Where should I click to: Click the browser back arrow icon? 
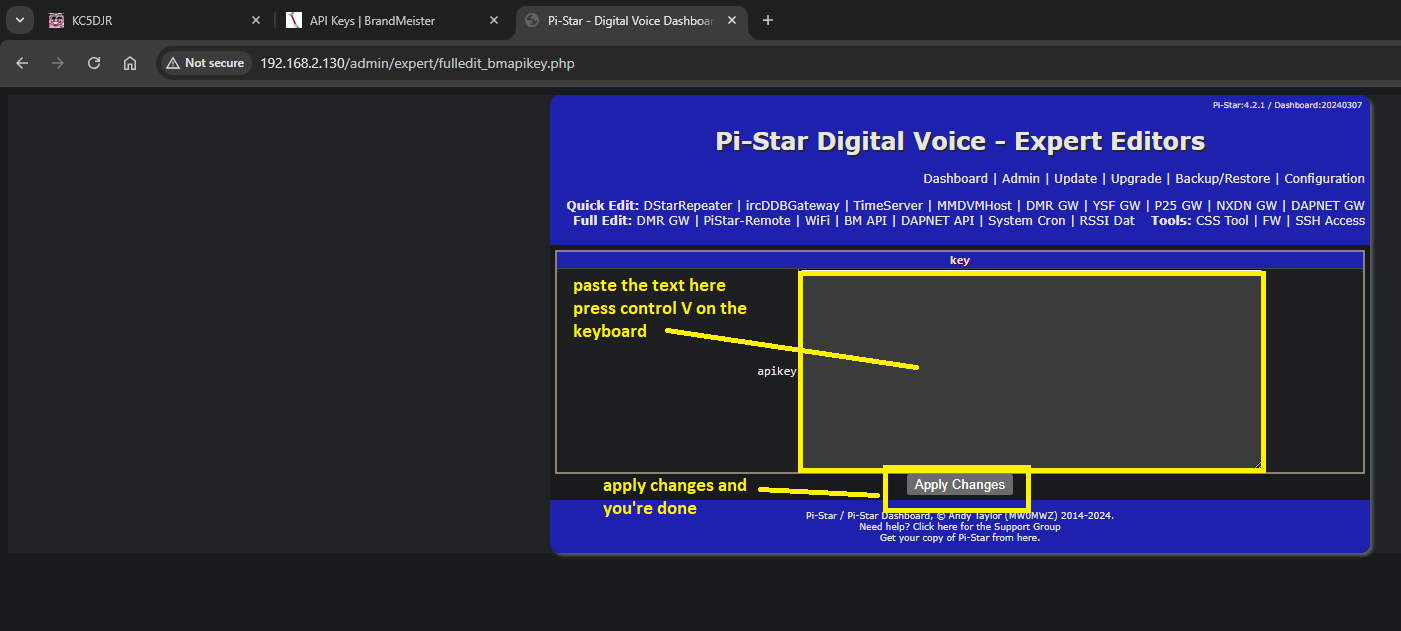[22, 63]
